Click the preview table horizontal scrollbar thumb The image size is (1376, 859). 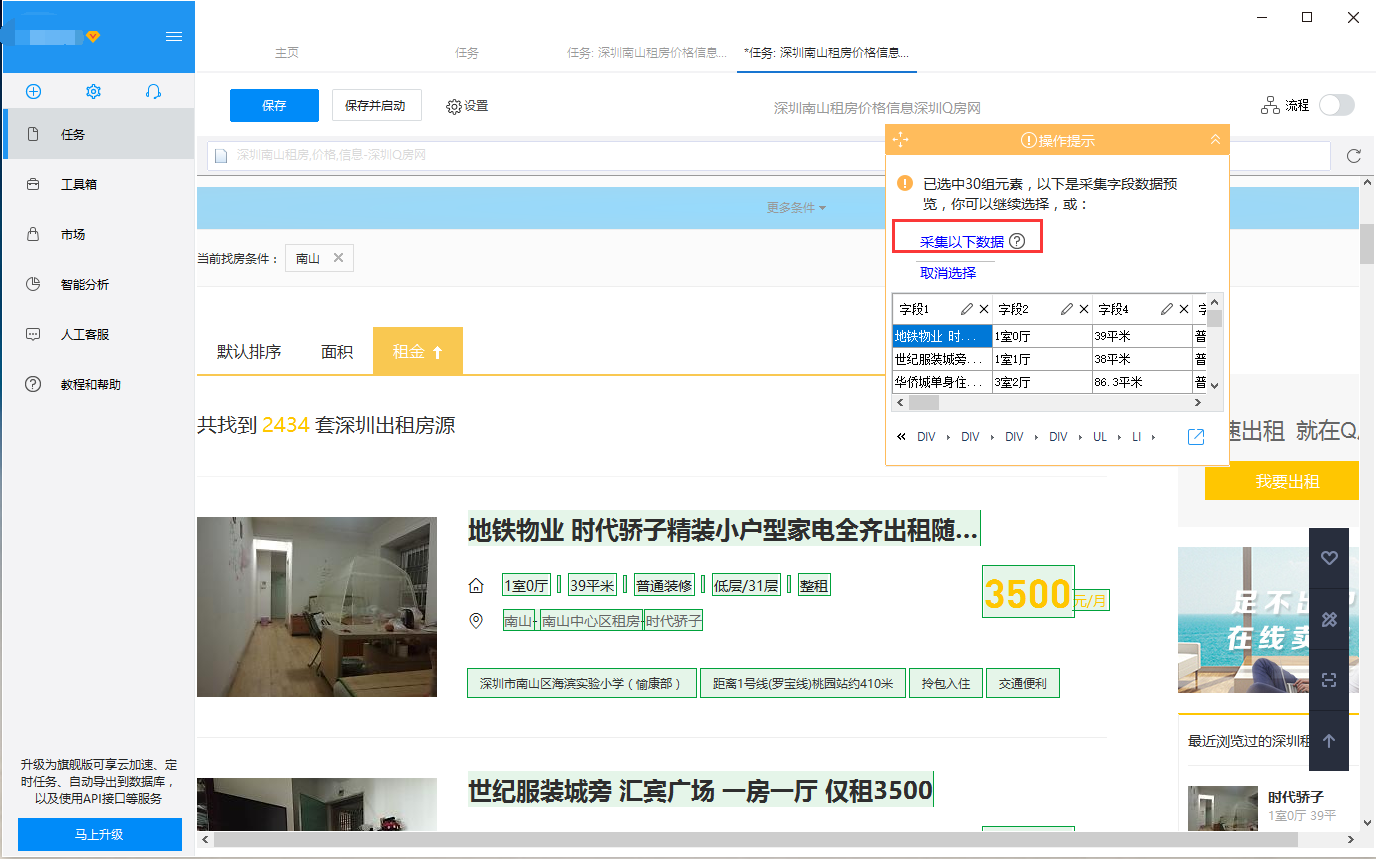click(x=924, y=402)
